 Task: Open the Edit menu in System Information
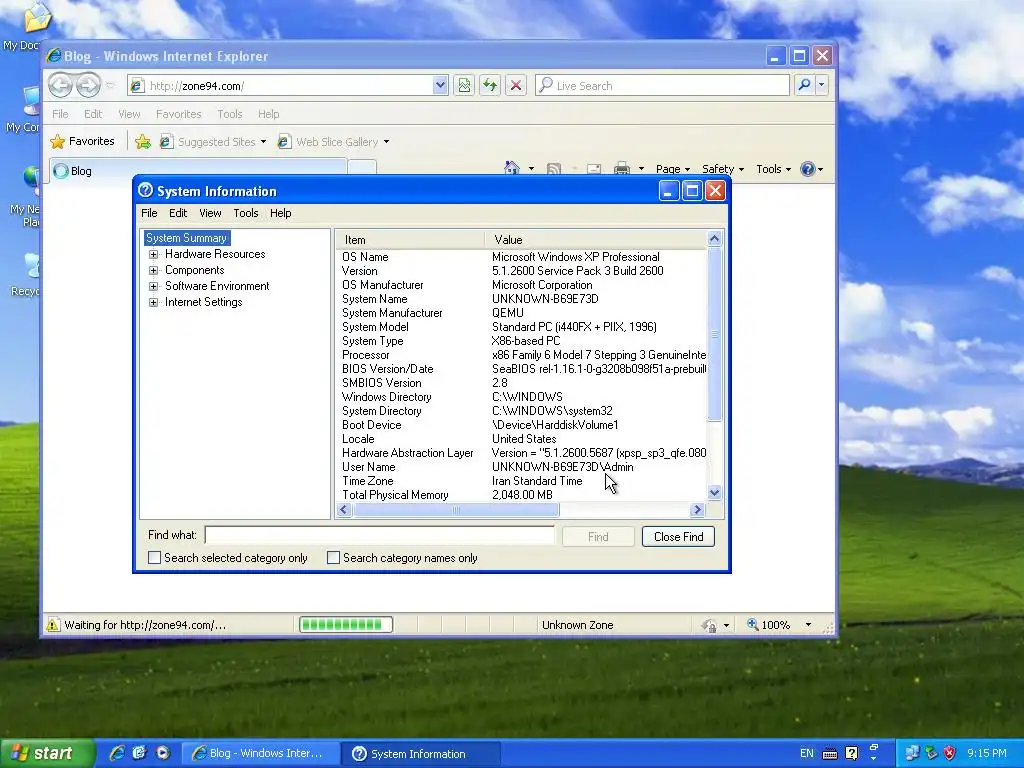point(178,213)
